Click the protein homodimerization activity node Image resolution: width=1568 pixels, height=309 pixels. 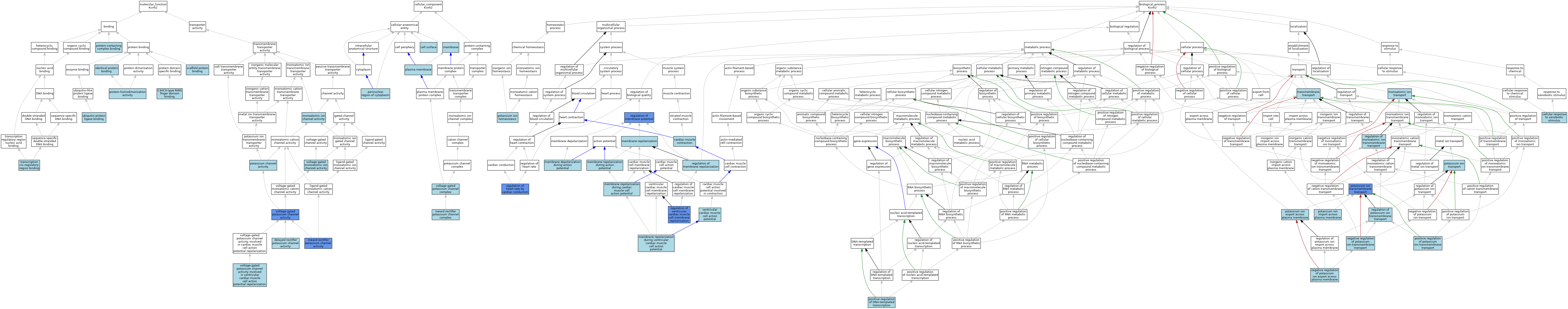pyautogui.click(x=127, y=94)
